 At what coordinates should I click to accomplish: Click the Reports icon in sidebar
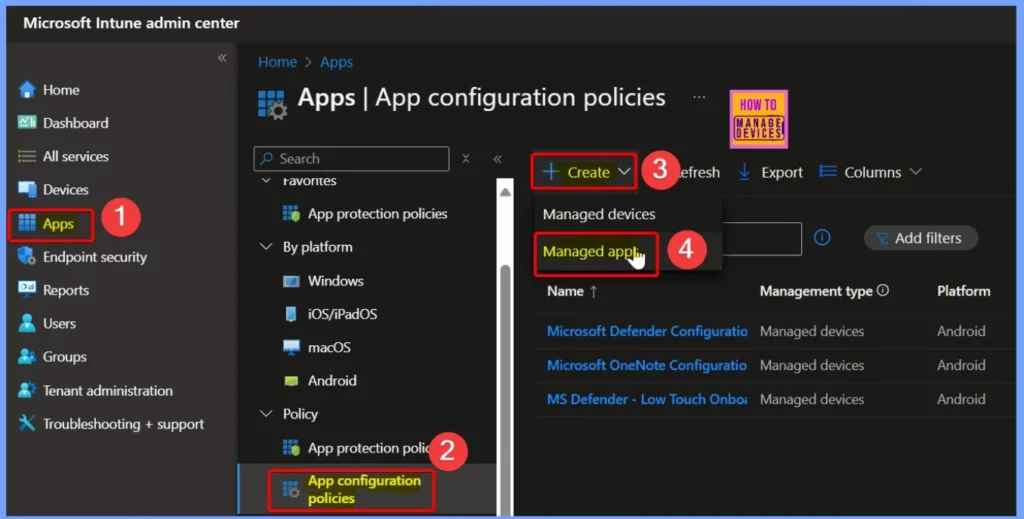click(x=27, y=289)
